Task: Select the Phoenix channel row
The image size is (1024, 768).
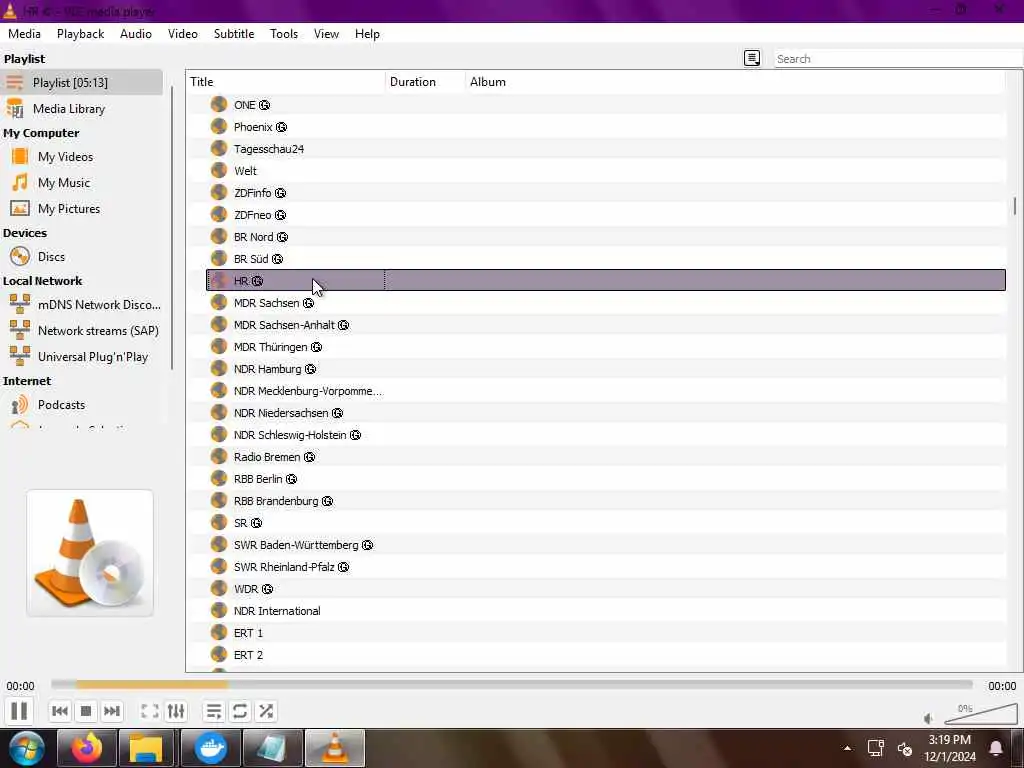Action: point(605,127)
